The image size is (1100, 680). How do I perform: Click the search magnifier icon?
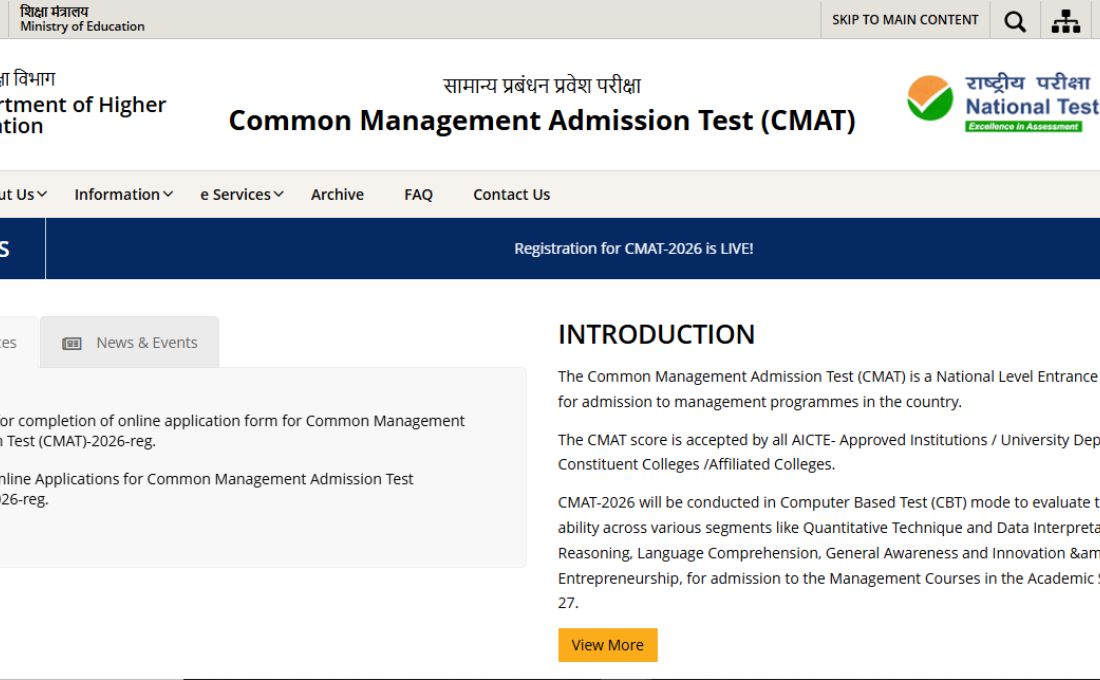click(1014, 19)
